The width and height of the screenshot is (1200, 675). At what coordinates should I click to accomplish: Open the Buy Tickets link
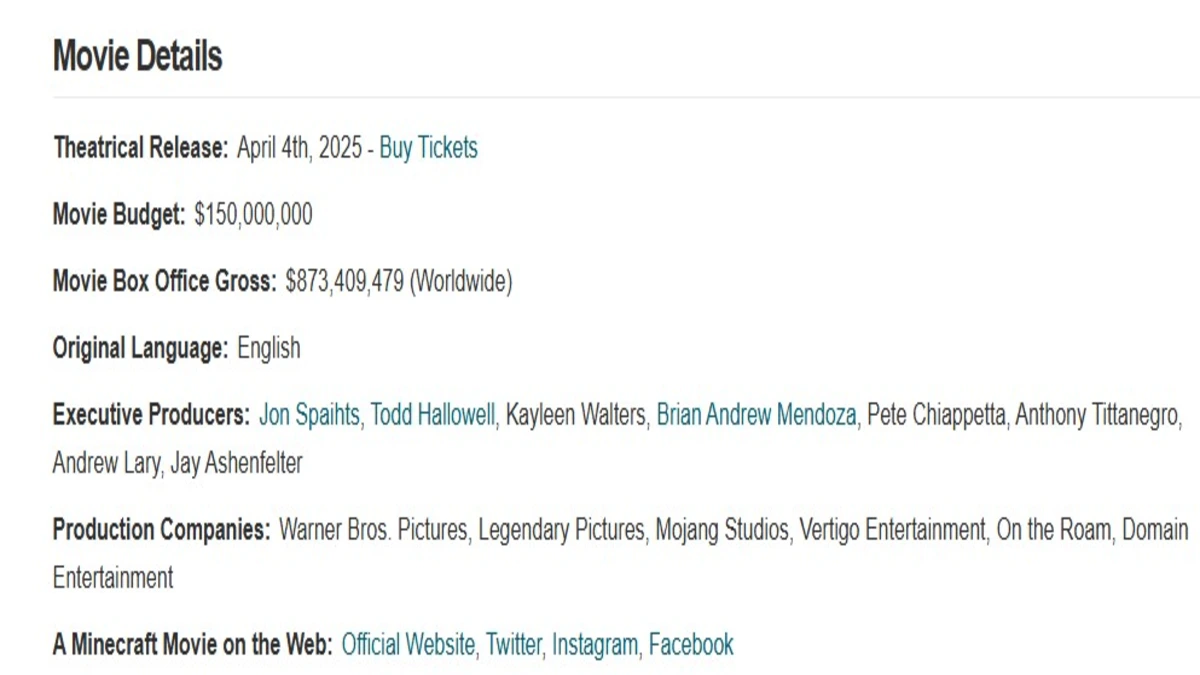pos(428,149)
